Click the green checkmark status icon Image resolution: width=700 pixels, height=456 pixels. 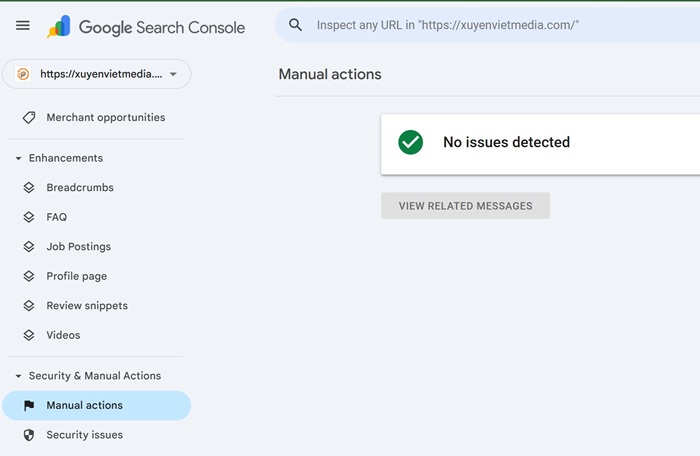click(x=410, y=142)
